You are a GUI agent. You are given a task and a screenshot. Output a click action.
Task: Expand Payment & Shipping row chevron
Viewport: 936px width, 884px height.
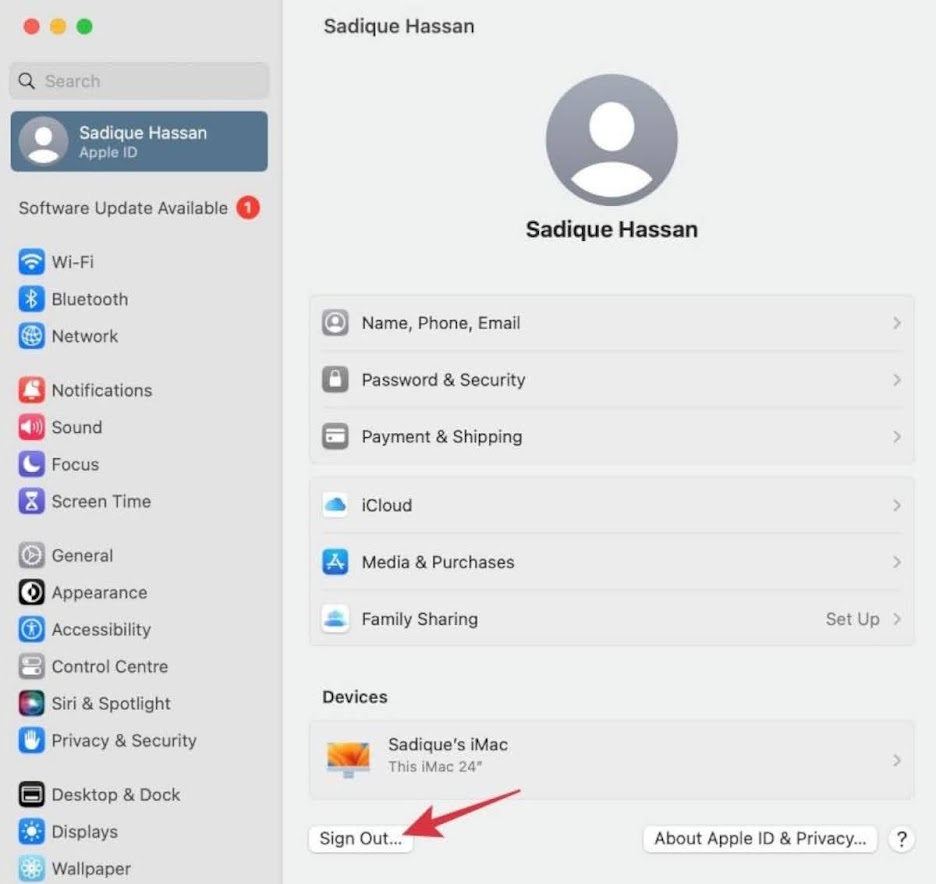[897, 436]
